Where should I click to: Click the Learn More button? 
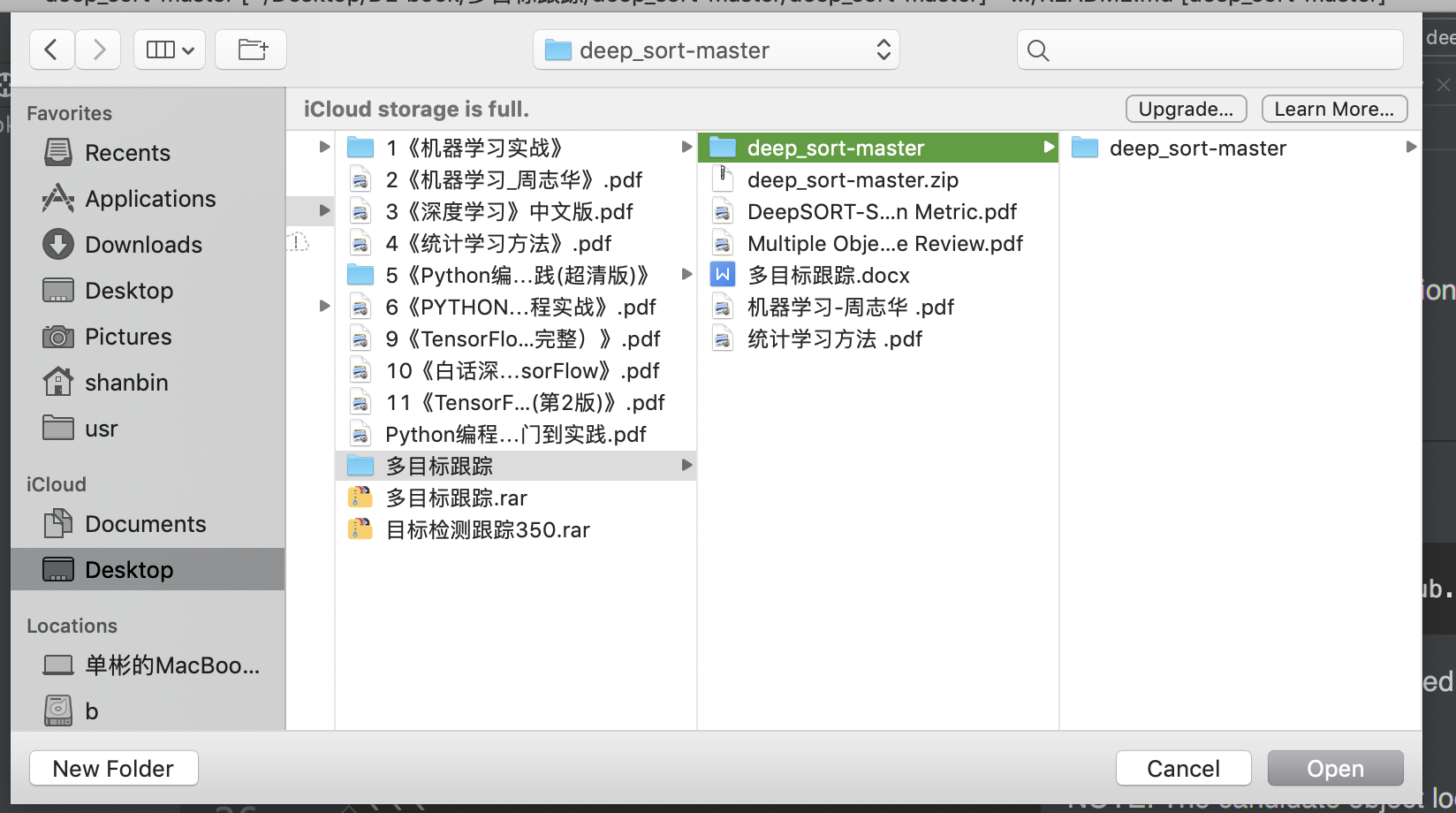pyautogui.click(x=1334, y=109)
